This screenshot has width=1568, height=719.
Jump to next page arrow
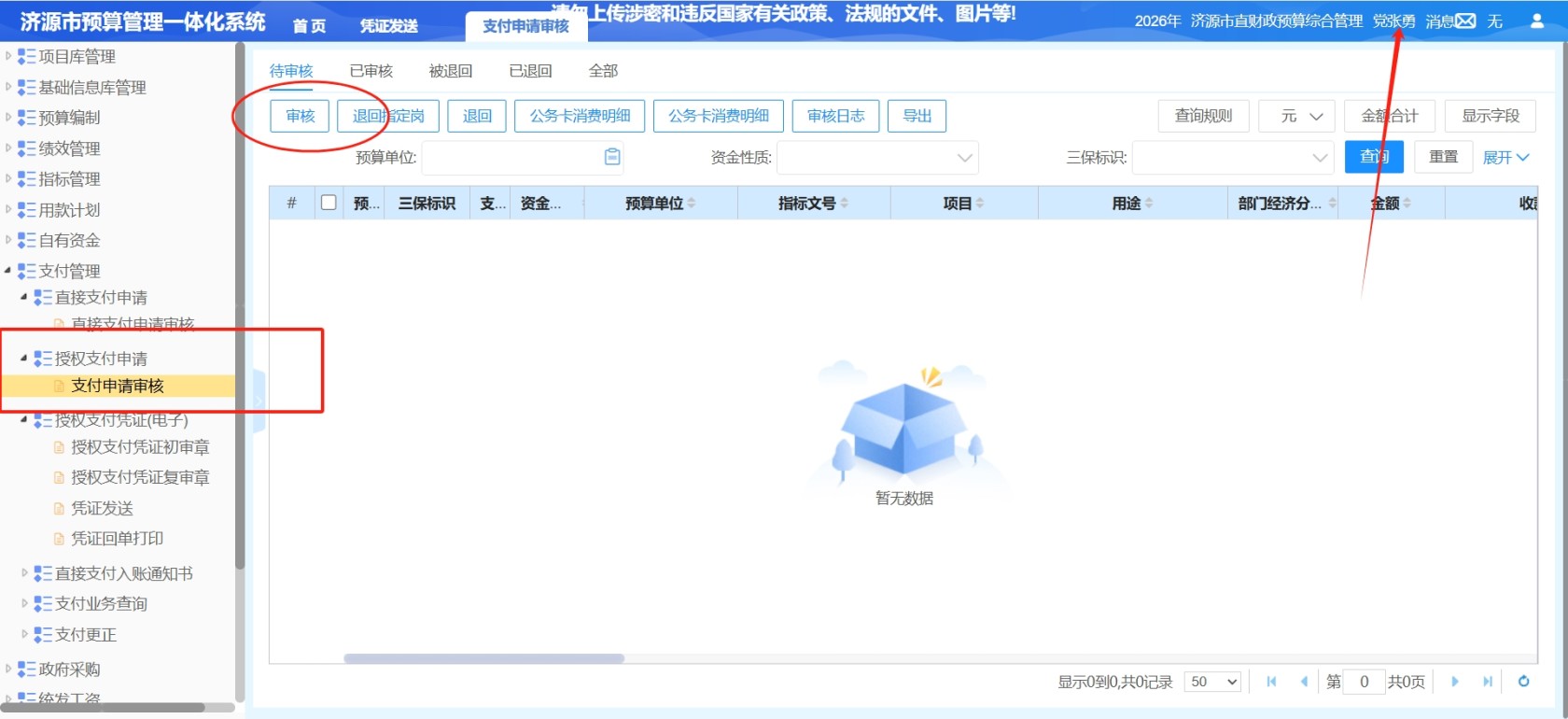click(1455, 682)
